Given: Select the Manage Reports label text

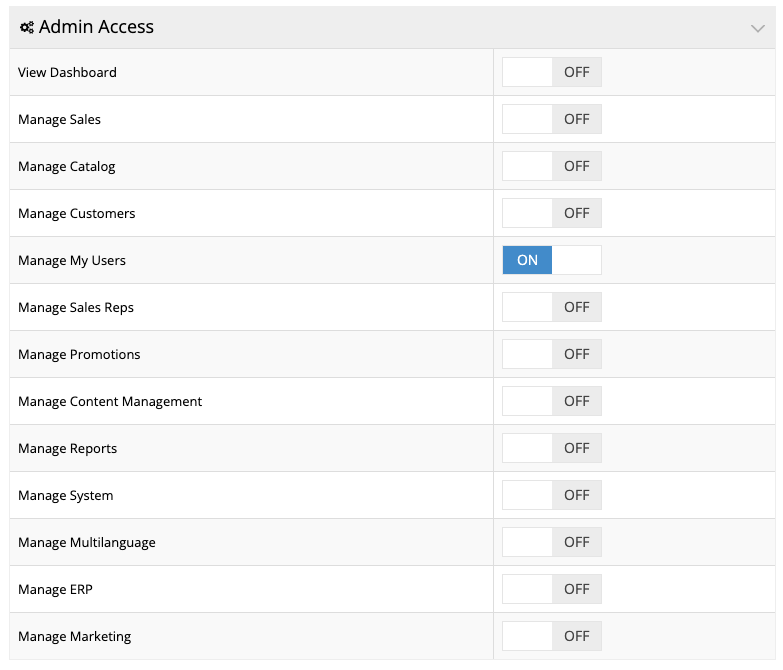Looking at the screenshot, I should [x=67, y=449].
